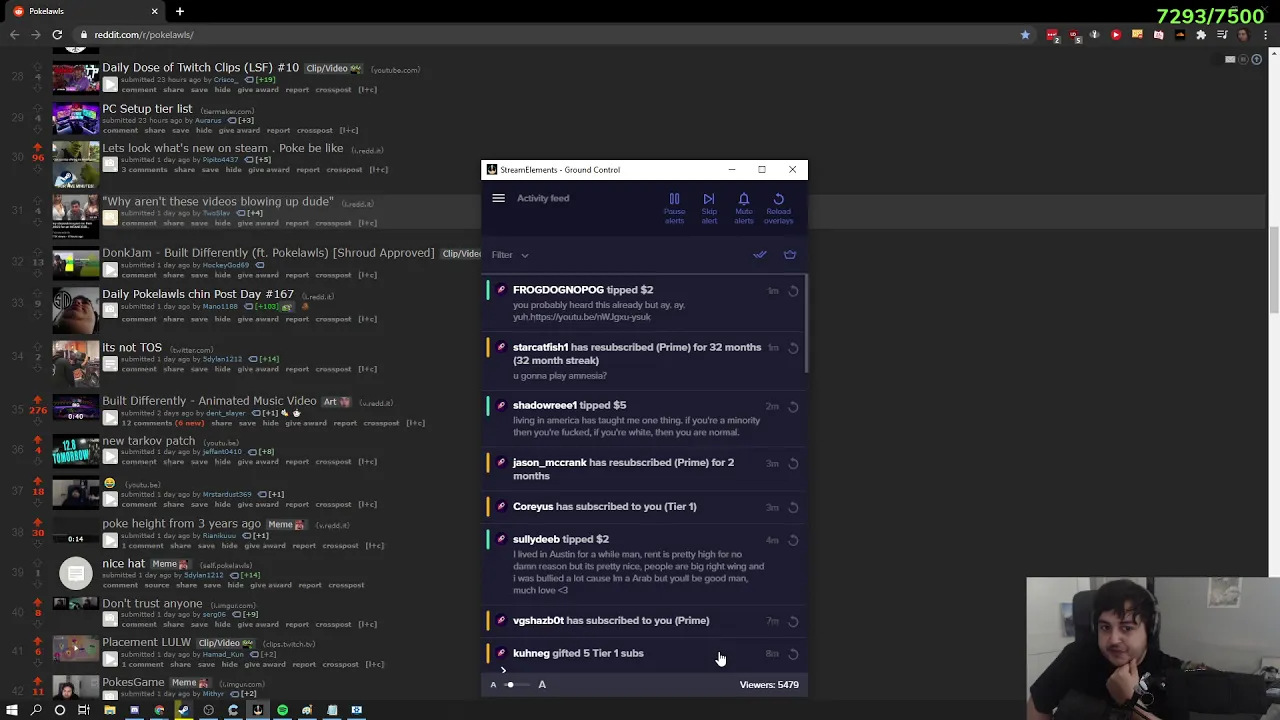Replay starcatfish1 resubscription alert

click(793, 348)
